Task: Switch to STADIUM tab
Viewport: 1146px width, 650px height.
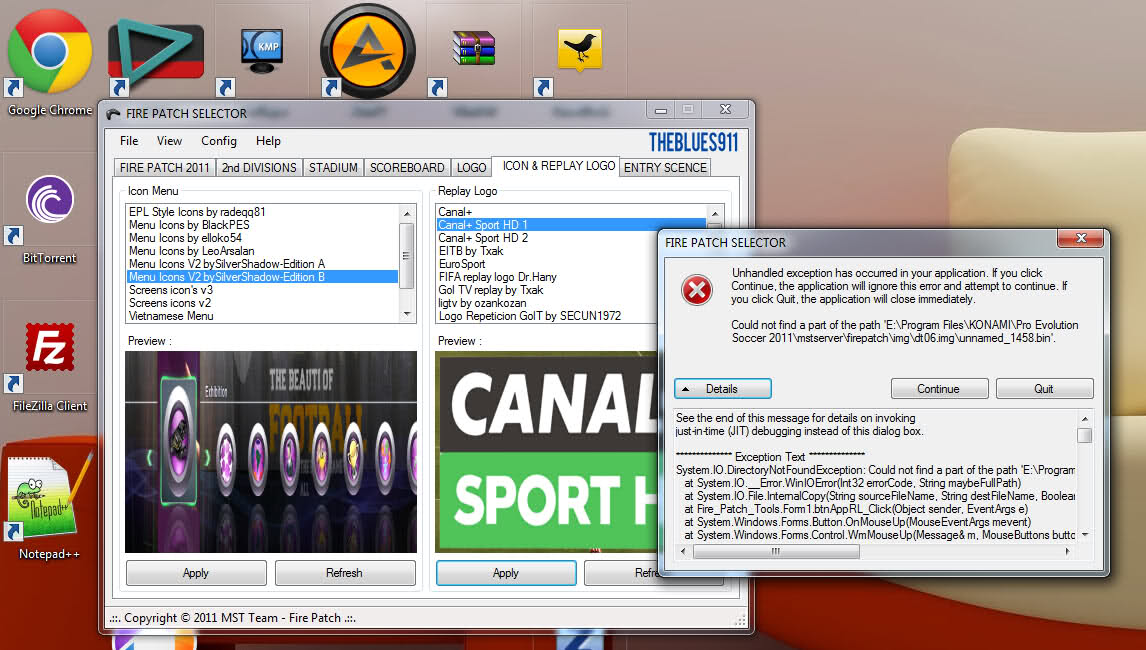Action: tap(333, 167)
